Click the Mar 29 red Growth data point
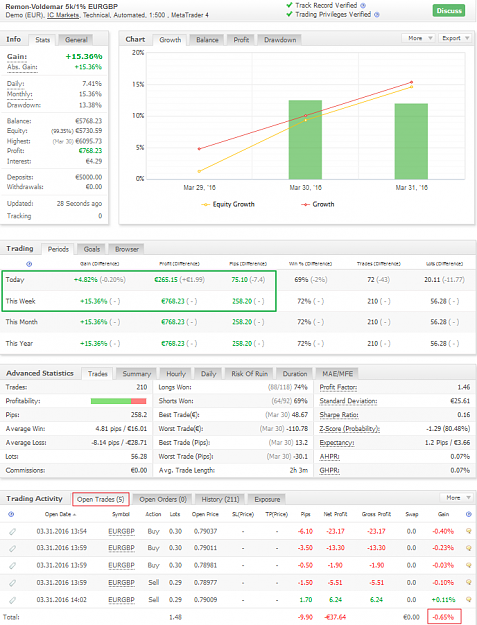 coord(199,149)
